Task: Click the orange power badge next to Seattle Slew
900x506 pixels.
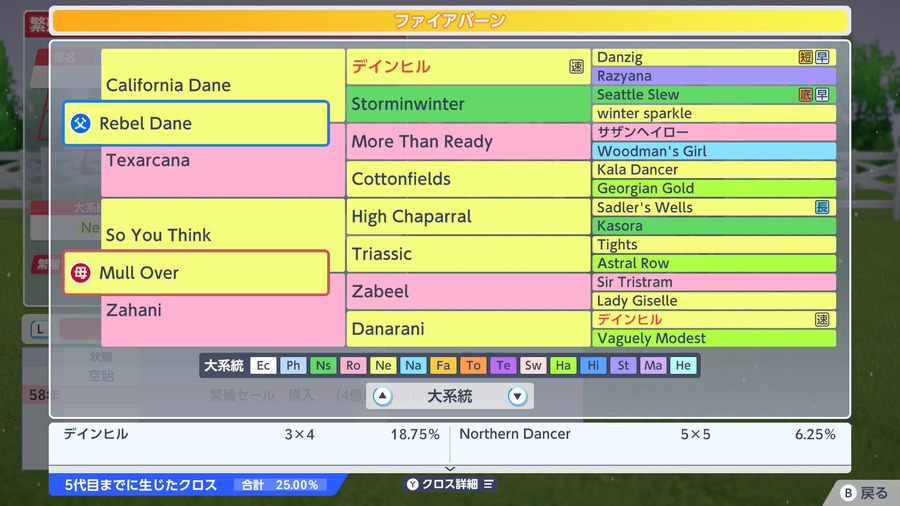Action: pyautogui.click(x=805, y=95)
